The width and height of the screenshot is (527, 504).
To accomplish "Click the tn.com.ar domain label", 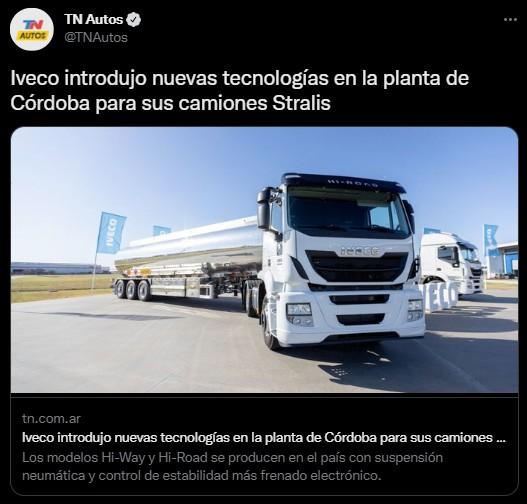I will pos(51,418).
